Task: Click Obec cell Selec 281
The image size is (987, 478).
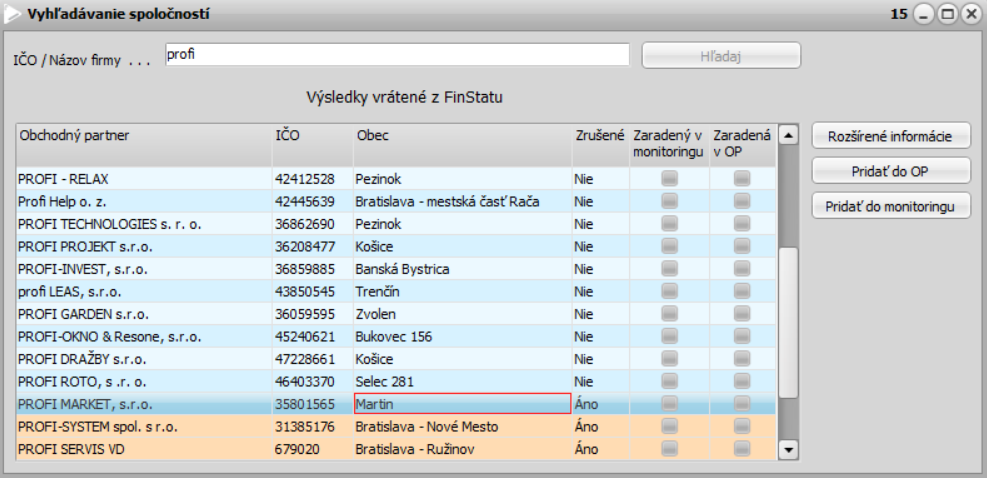Action: tap(463, 382)
